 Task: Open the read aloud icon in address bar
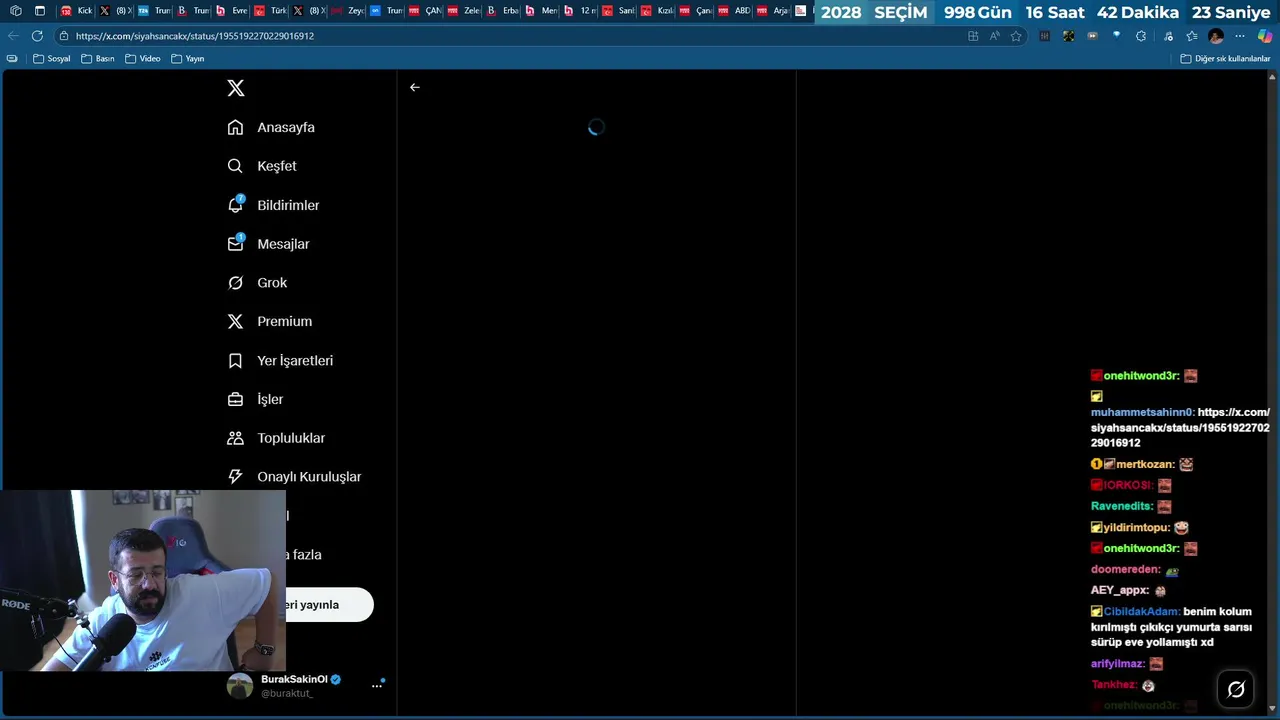tap(994, 36)
